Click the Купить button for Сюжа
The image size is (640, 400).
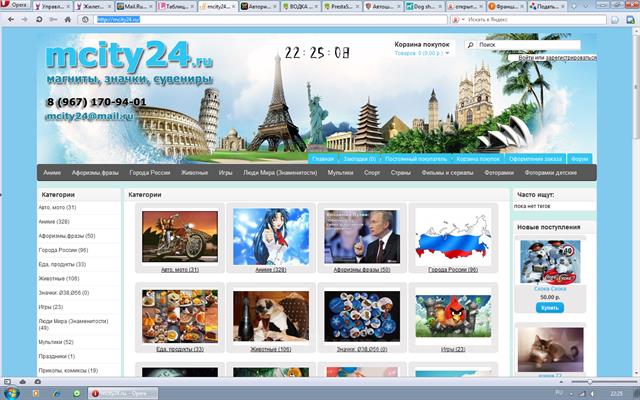[x=549, y=308]
